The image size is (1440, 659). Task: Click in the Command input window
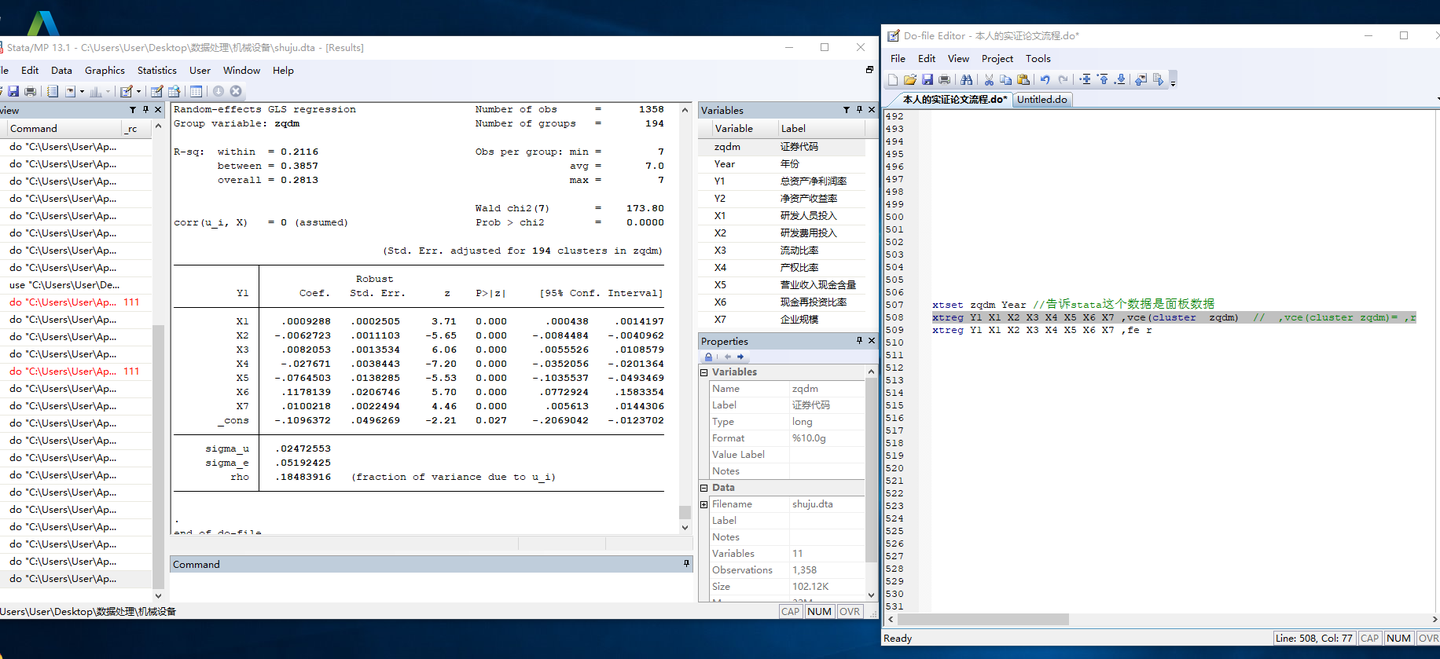click(x=430, y=587)
